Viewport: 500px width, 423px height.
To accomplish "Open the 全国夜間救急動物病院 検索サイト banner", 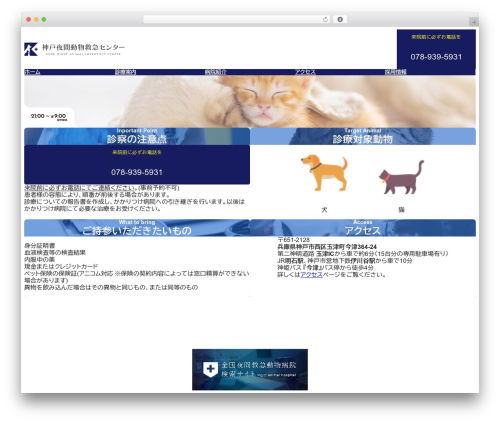I will click(x=250, y=369).
